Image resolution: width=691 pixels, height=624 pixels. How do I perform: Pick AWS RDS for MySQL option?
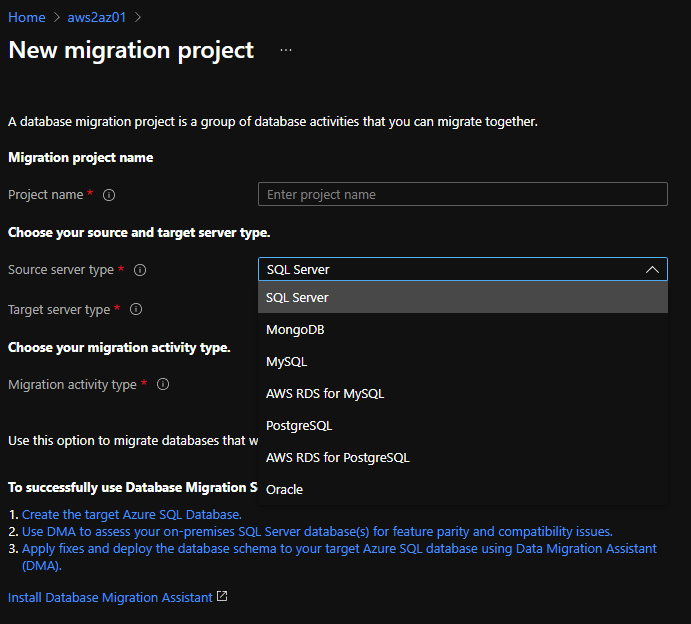coord(325,394)
